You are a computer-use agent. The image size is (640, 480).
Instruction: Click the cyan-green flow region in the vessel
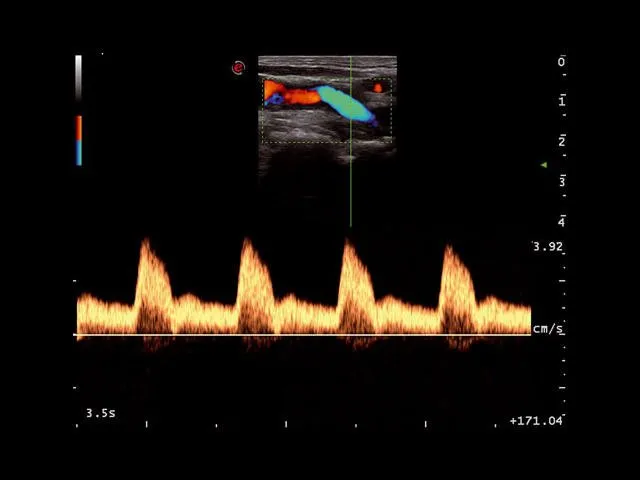[x=345, y=103]
